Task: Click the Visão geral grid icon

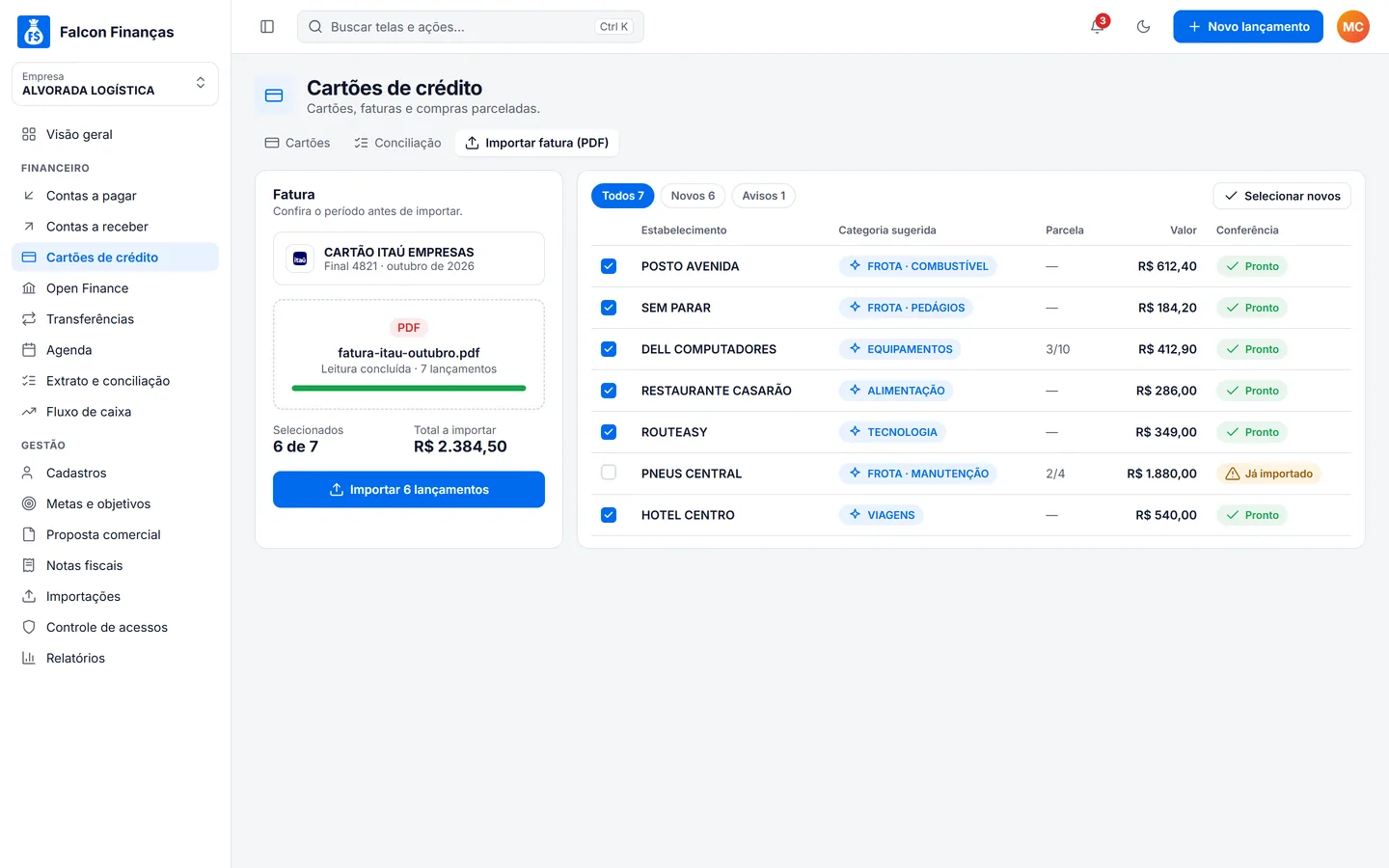Action: click(29, 134)
